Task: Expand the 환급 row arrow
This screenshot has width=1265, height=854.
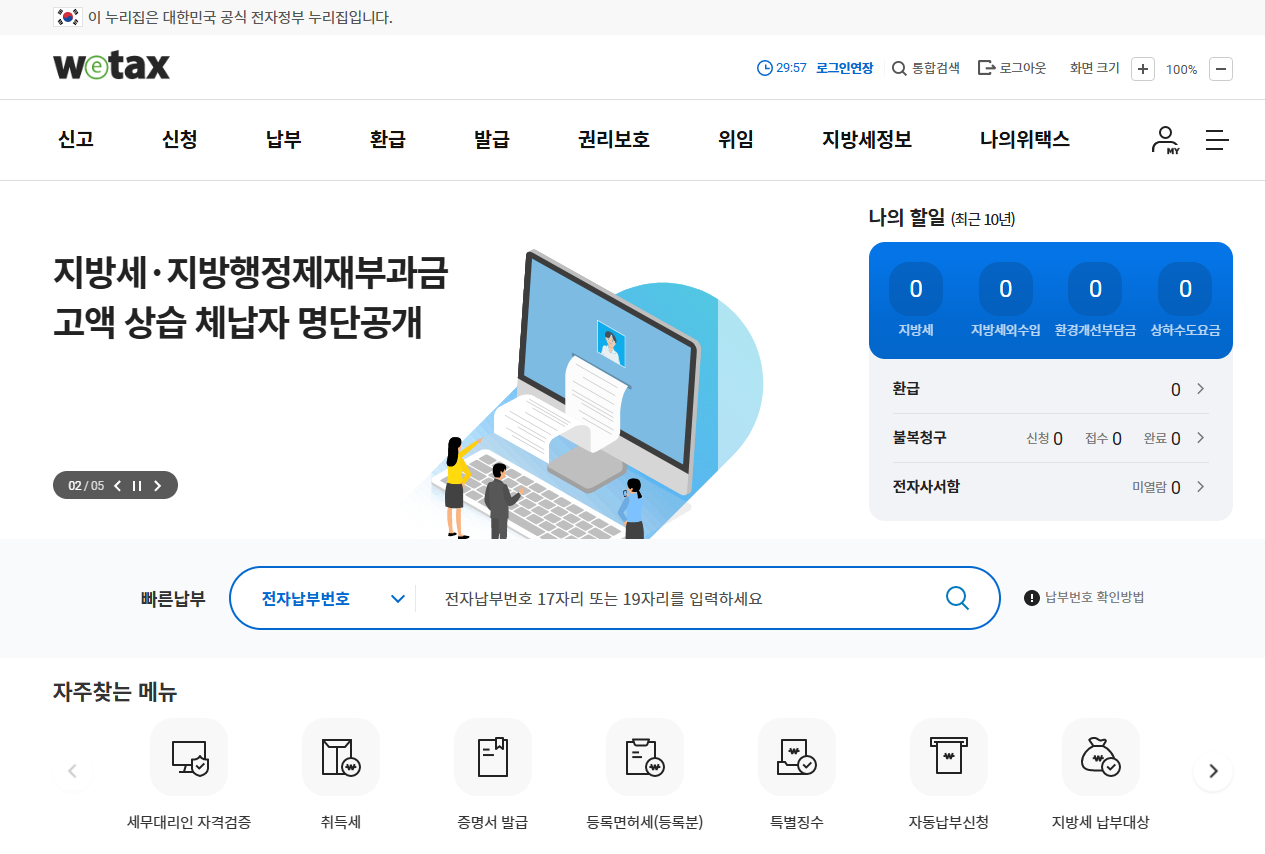Action: tap(1201, 389)
